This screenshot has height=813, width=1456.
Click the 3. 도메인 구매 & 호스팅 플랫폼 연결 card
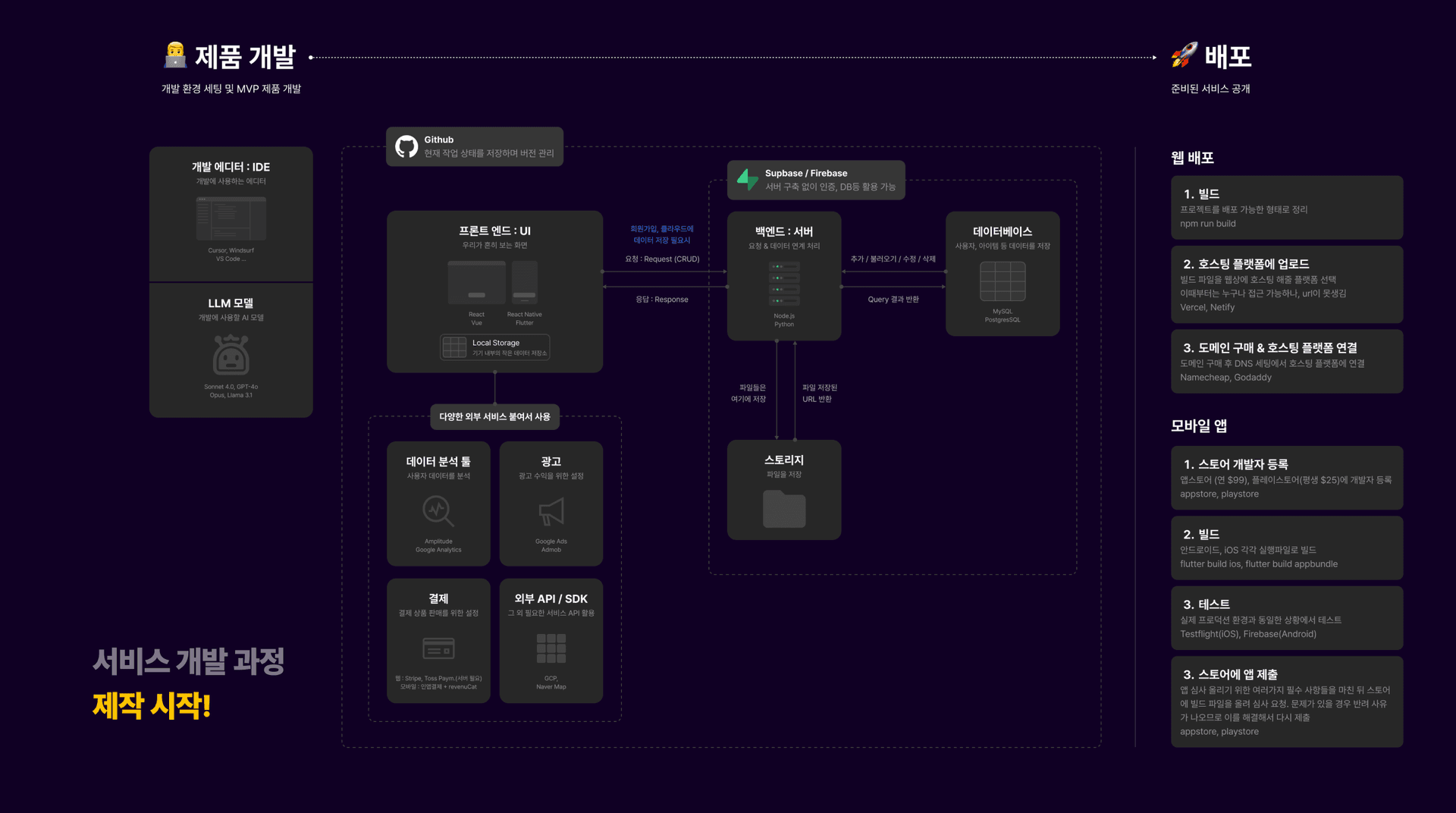(1286, 362)
